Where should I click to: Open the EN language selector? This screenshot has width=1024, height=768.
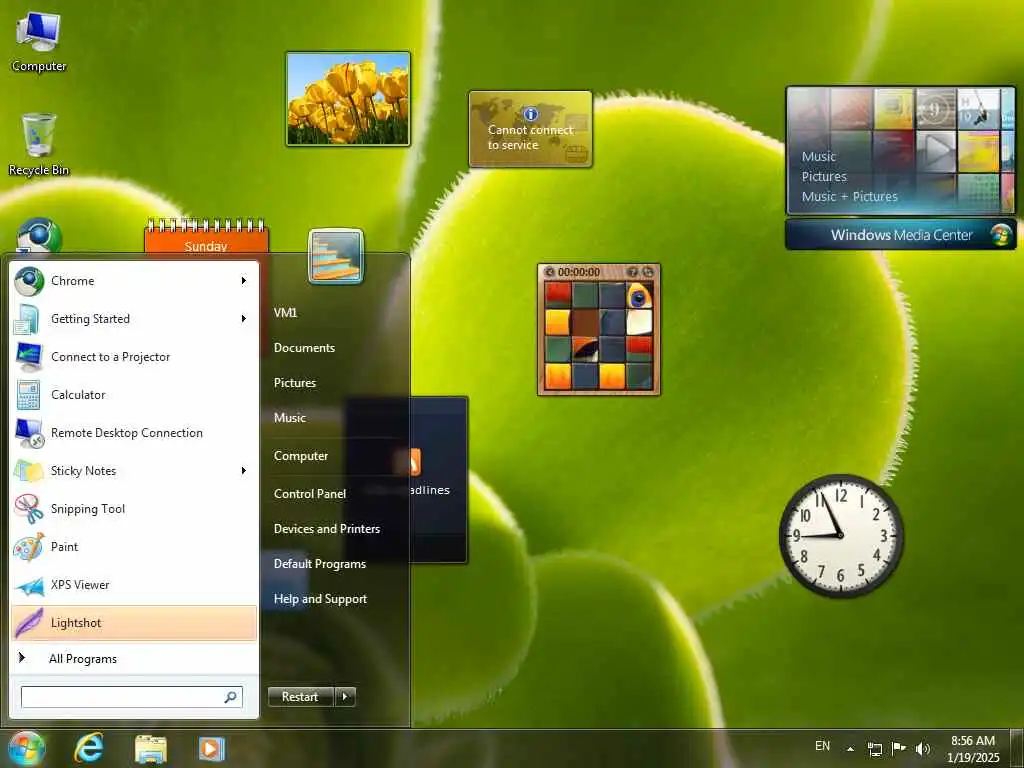coord(822,746)
